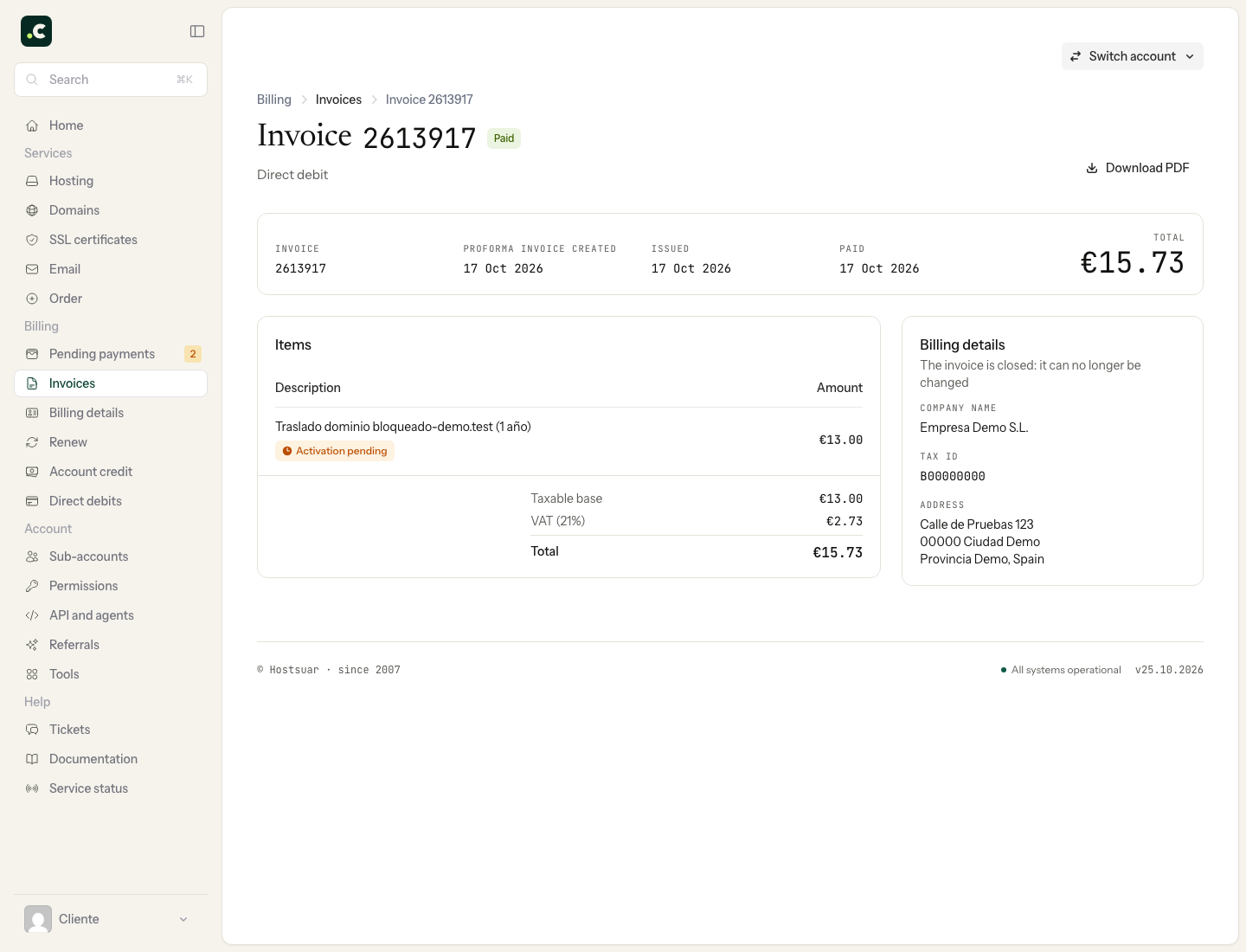Image resolution: width=1246 pixels, height=952 pixels.
Task: Click the Cliente avatar thumbnail
Action: click(38, 919)
